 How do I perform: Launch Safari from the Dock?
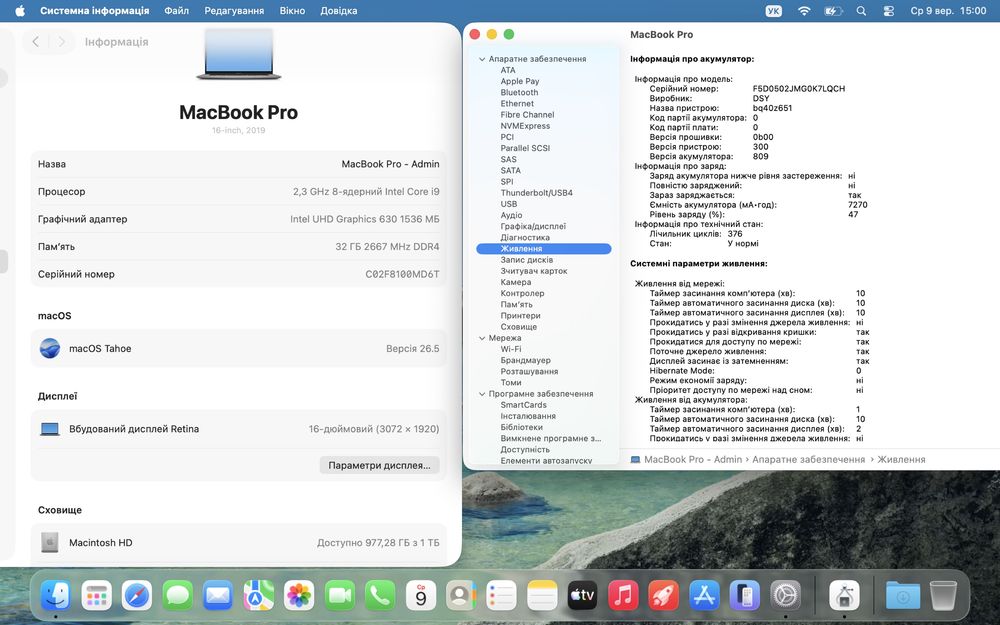point(137,596)
